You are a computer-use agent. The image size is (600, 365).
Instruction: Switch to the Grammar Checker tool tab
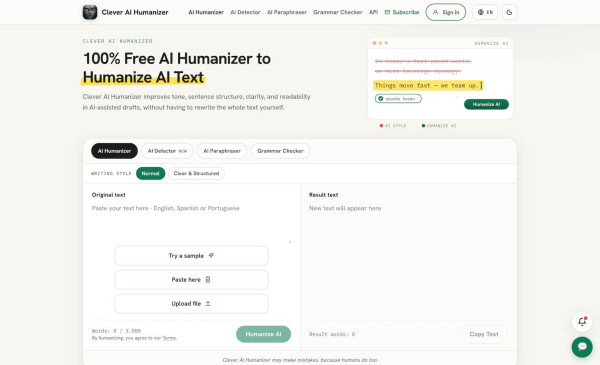280,151
